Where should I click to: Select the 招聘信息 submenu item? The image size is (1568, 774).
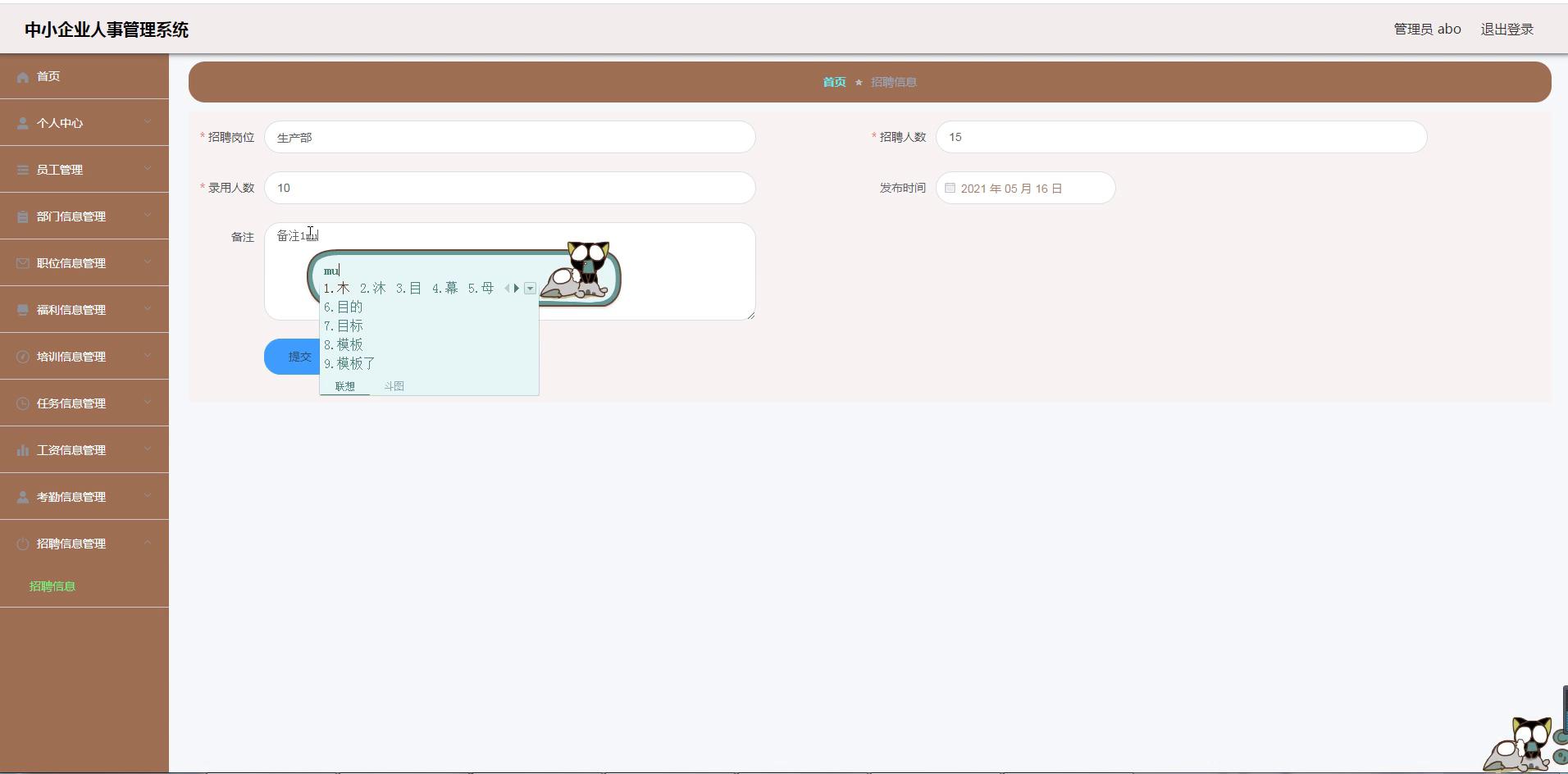pos(52,586)
